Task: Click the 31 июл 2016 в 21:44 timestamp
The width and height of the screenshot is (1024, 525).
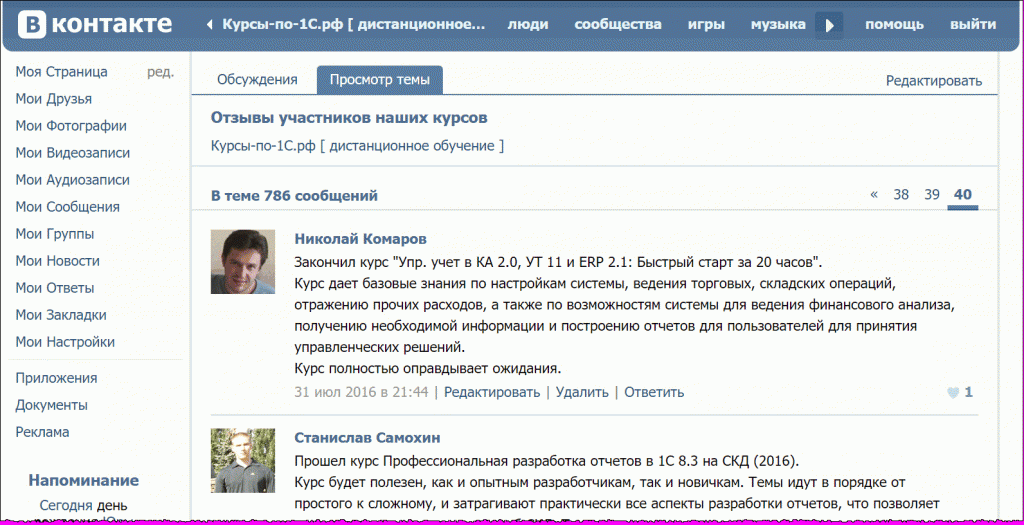Action: tap(361, 392)
